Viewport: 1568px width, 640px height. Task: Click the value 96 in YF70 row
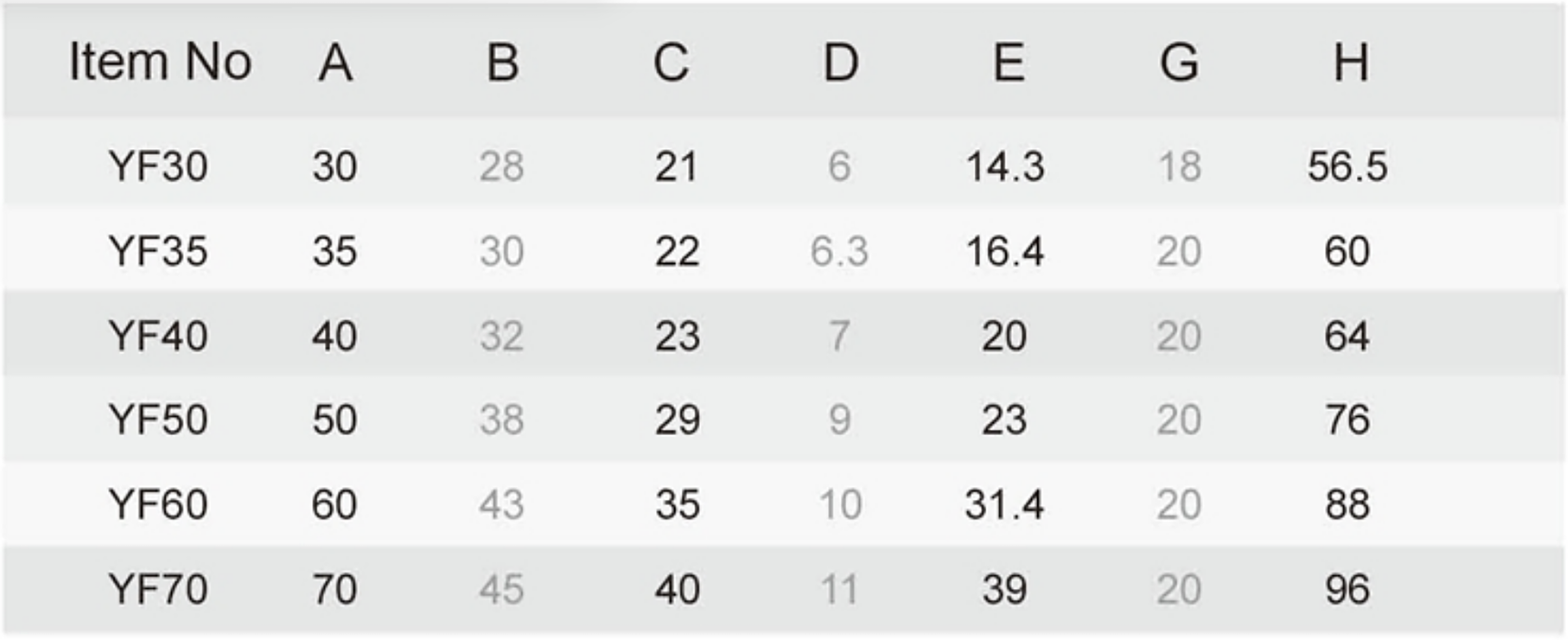(x=1347, y=588)
